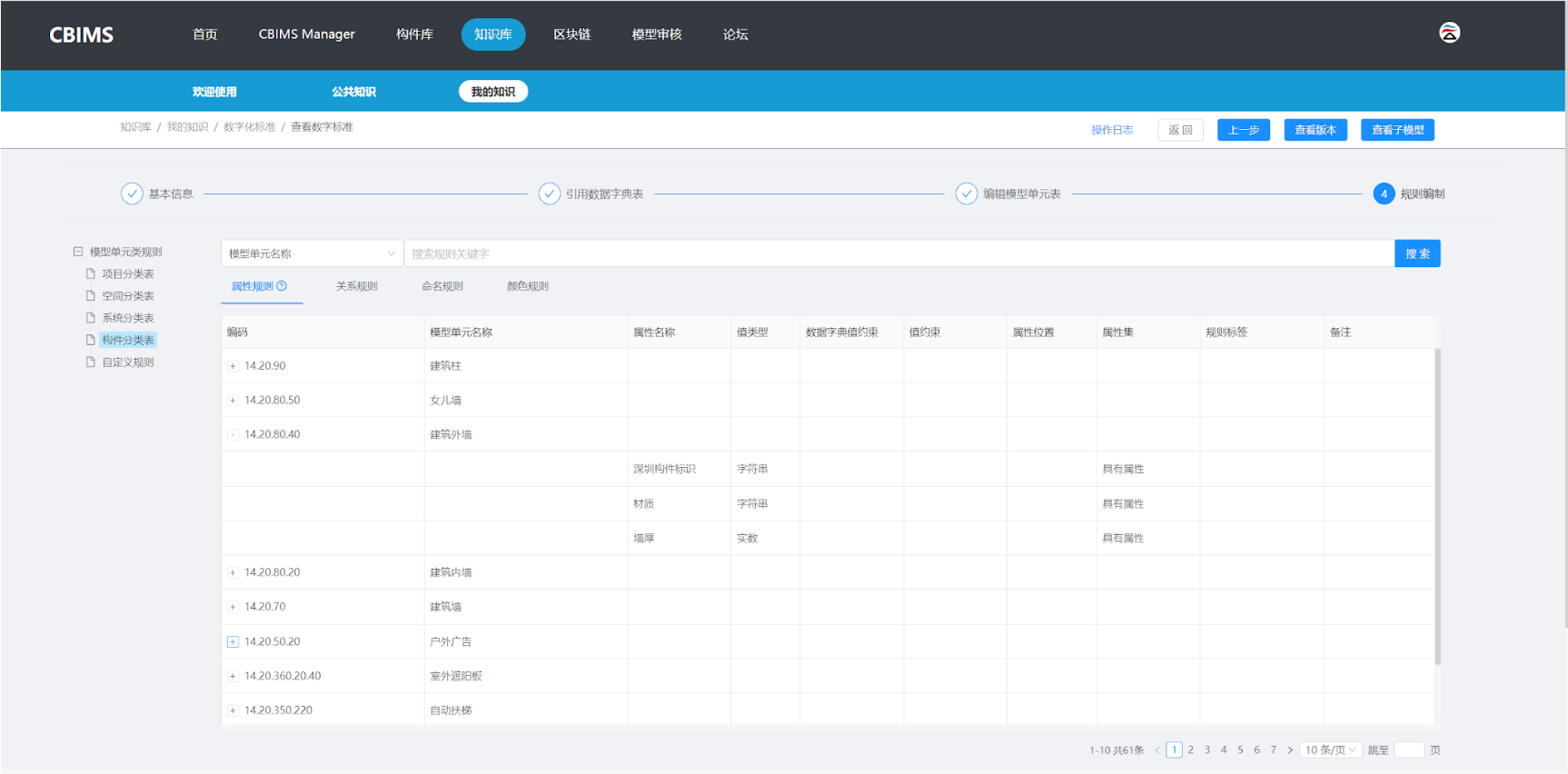The image size is (1568, 774).
Task: Select 项目分类表 in the tree
Action: 128,273
